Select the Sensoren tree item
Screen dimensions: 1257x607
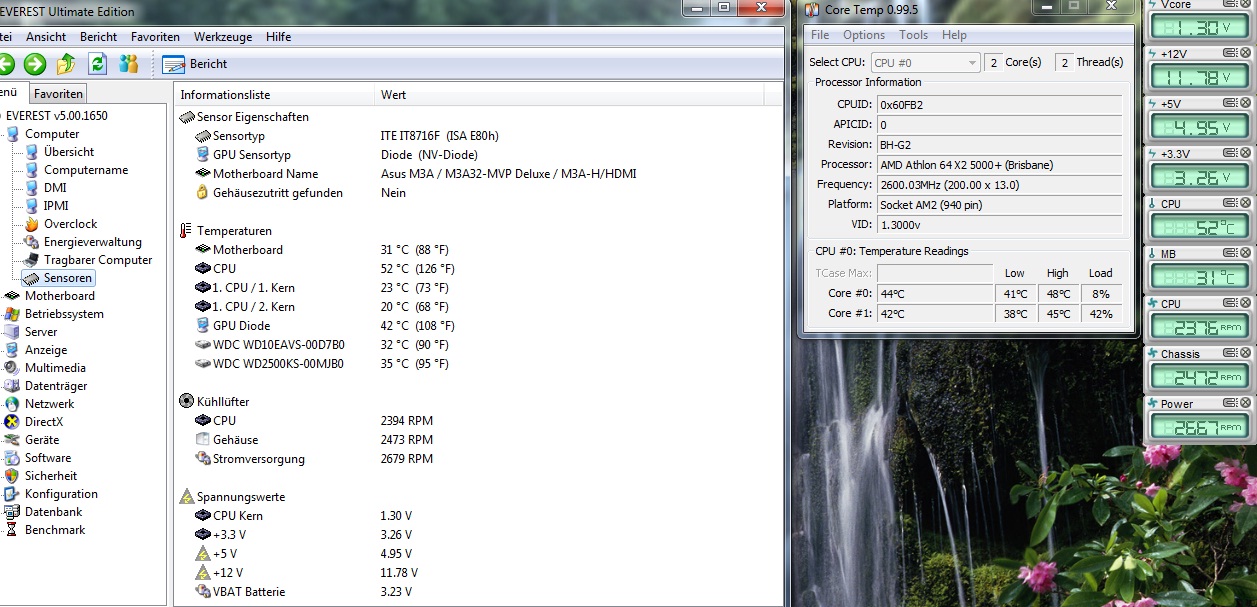click(58, 278)
